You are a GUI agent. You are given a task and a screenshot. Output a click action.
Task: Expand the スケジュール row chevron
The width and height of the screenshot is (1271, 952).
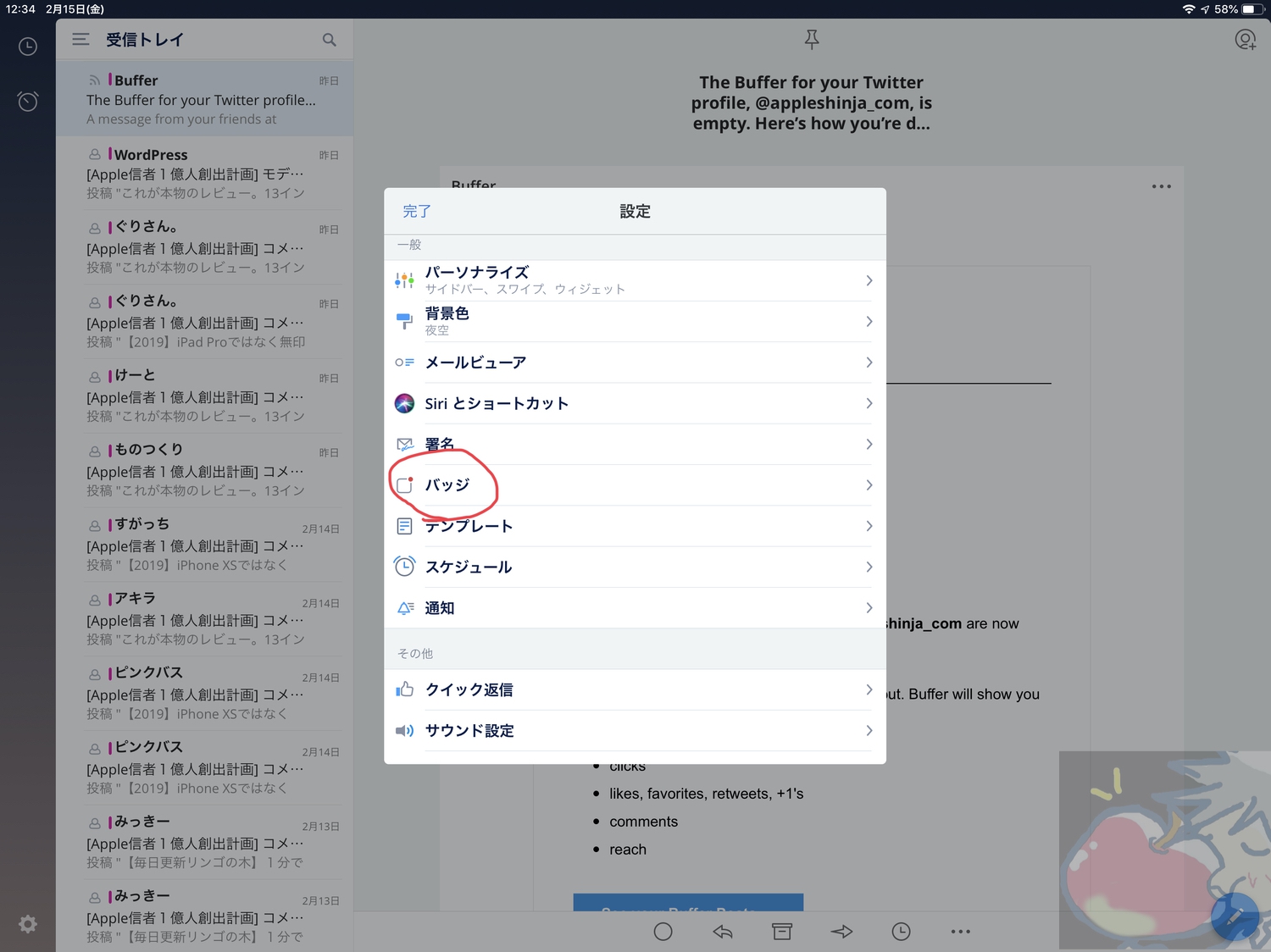(x=869, y=567)
